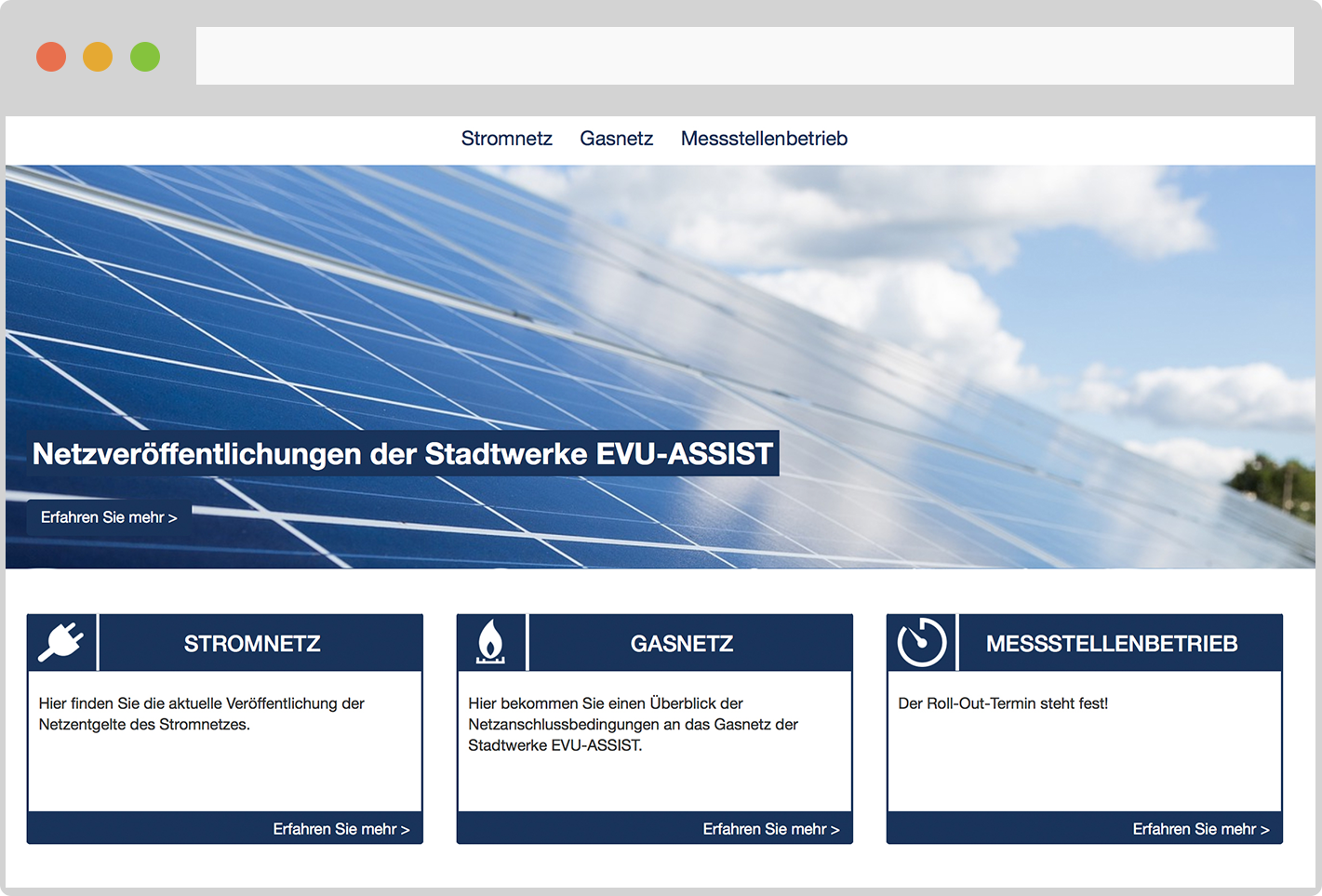The image size is (1322, 896).
Task: Select the MESSSTELLENBETRIEB card heading
Action: pyautogui.click(x=1112, y=644)
